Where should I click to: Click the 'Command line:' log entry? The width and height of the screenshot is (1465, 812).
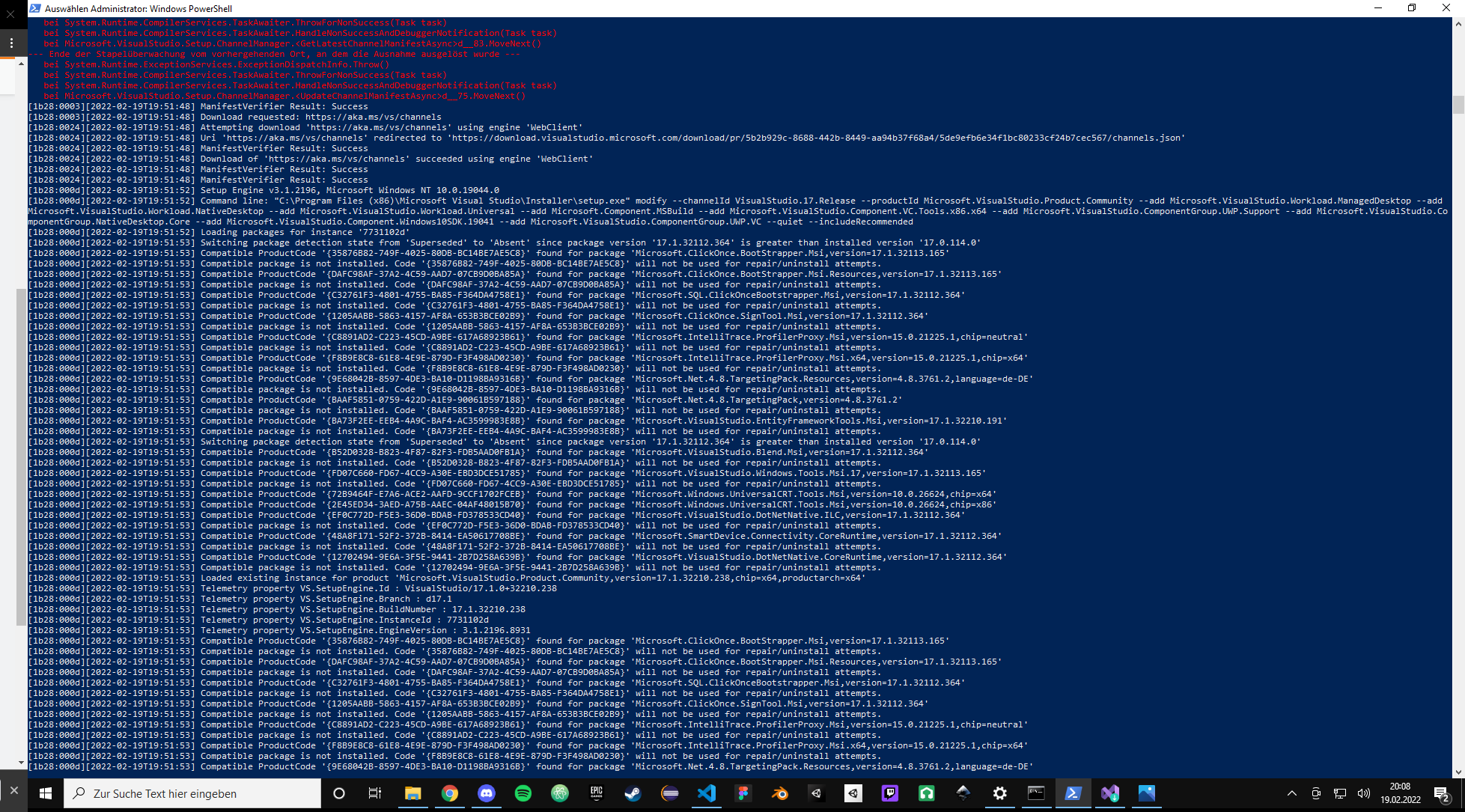[x=738, y=211]
